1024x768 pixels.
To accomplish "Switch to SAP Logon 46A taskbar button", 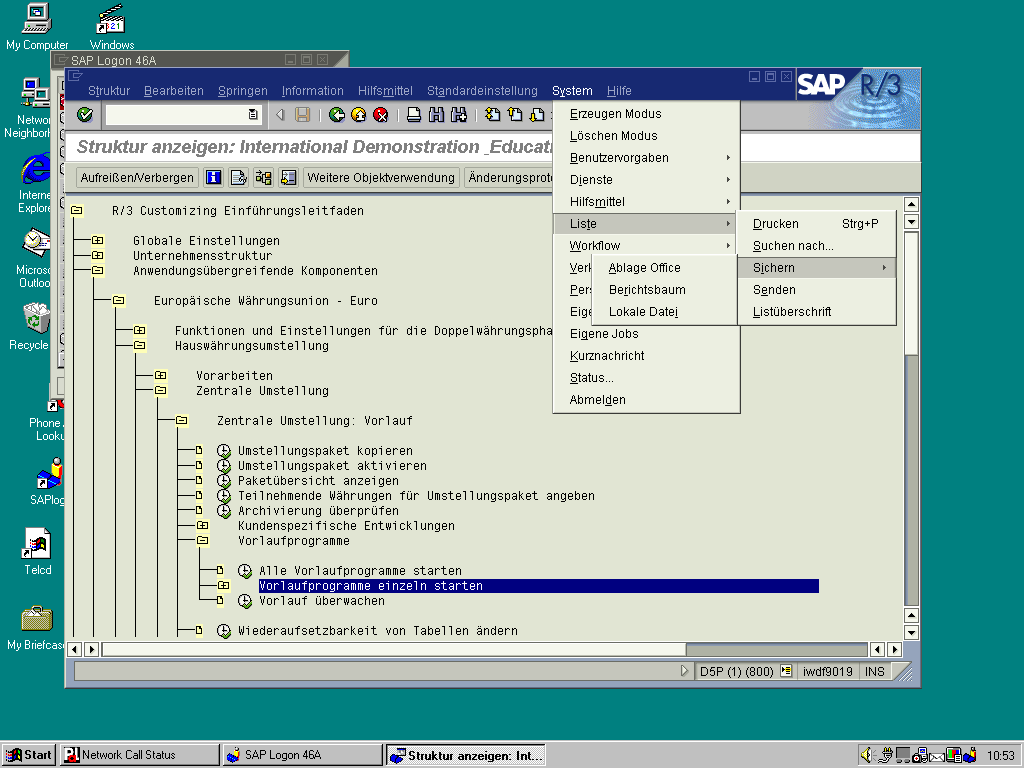I will tap(302, 755).
